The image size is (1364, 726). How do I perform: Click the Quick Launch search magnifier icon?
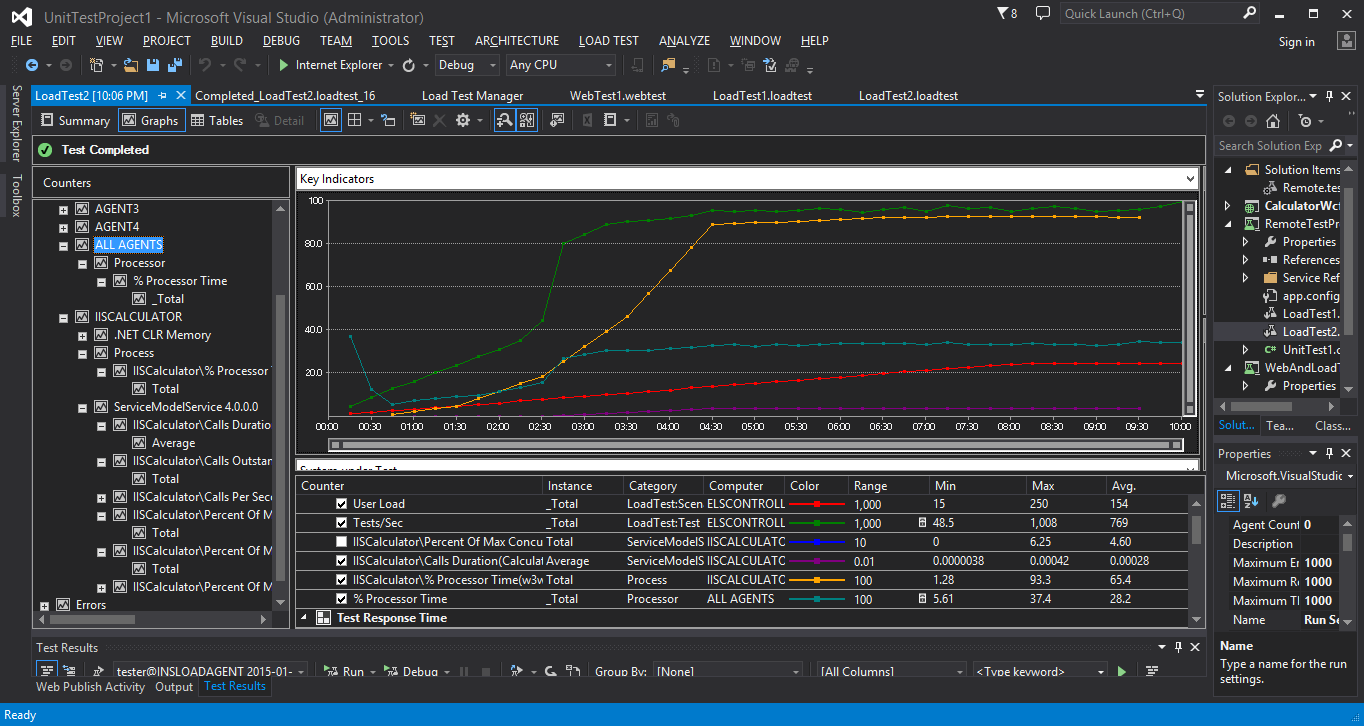coord(1249,13)
